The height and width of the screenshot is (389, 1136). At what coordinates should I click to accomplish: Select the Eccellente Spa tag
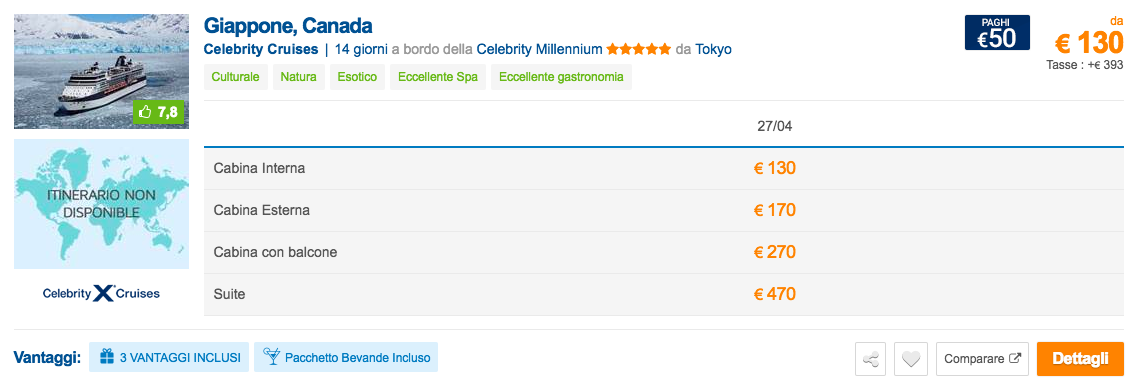(438, 77)
